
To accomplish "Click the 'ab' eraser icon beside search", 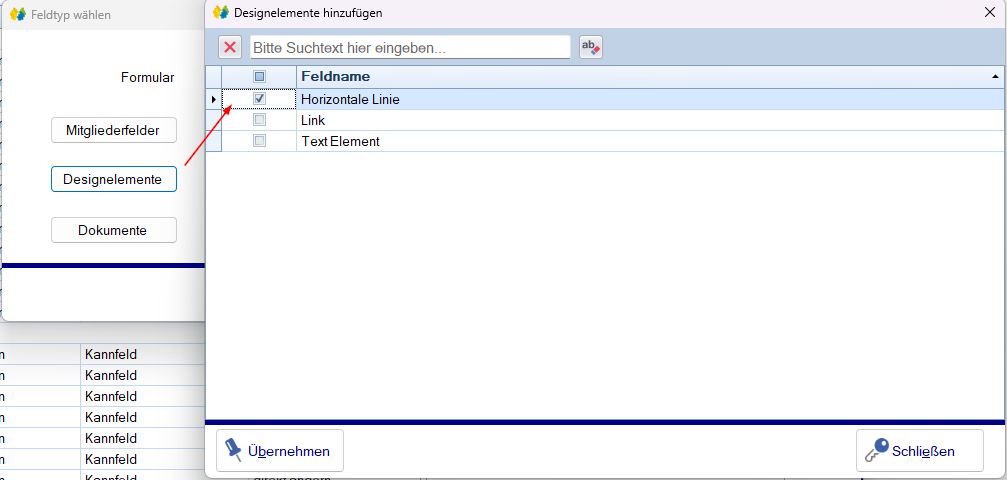I will click(591, 47).
